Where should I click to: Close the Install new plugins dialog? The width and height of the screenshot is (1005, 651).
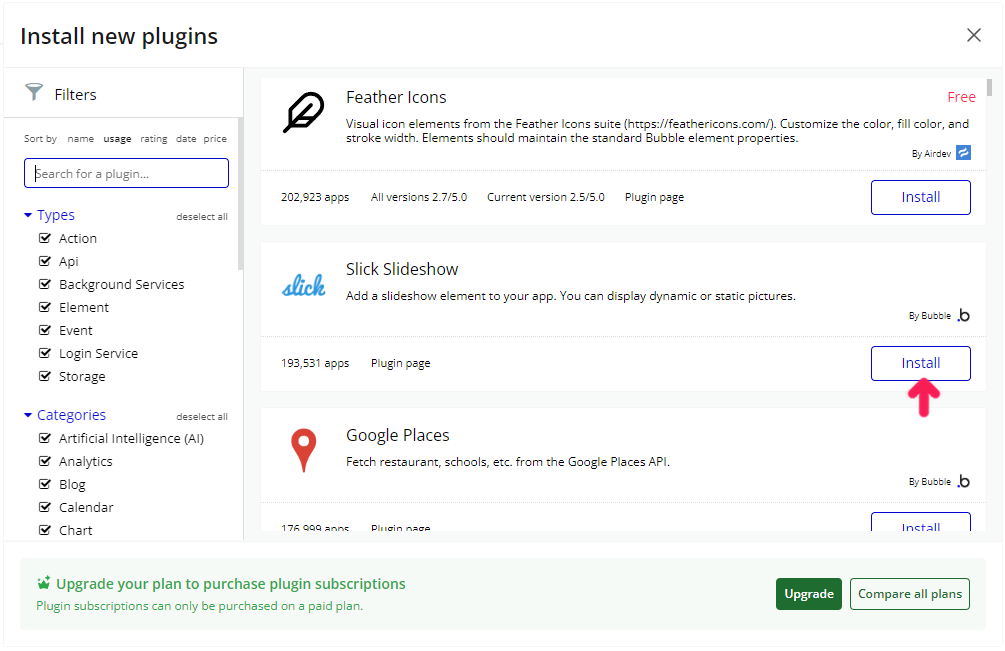coord(974,35)
